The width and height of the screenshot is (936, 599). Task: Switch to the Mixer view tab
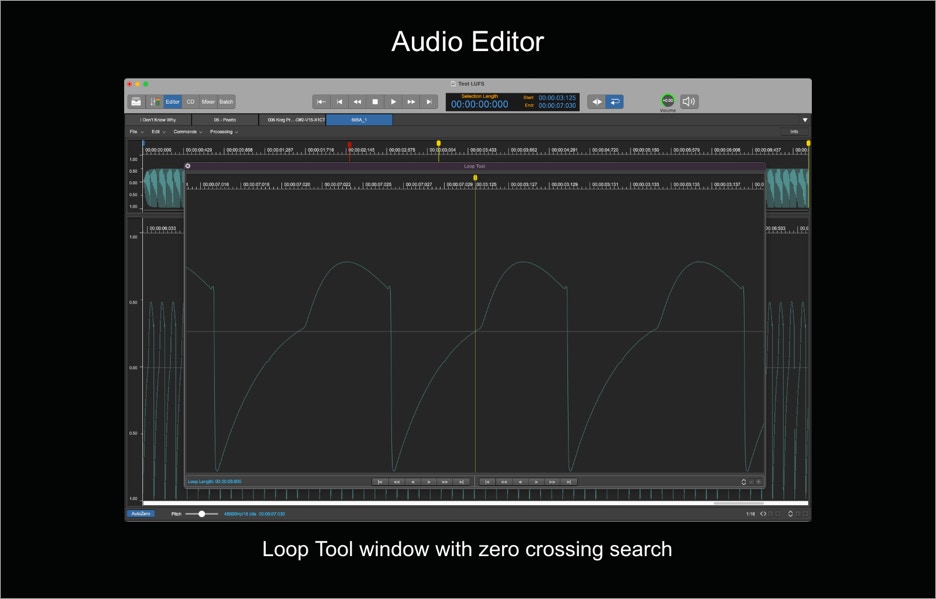coord(208,102)
